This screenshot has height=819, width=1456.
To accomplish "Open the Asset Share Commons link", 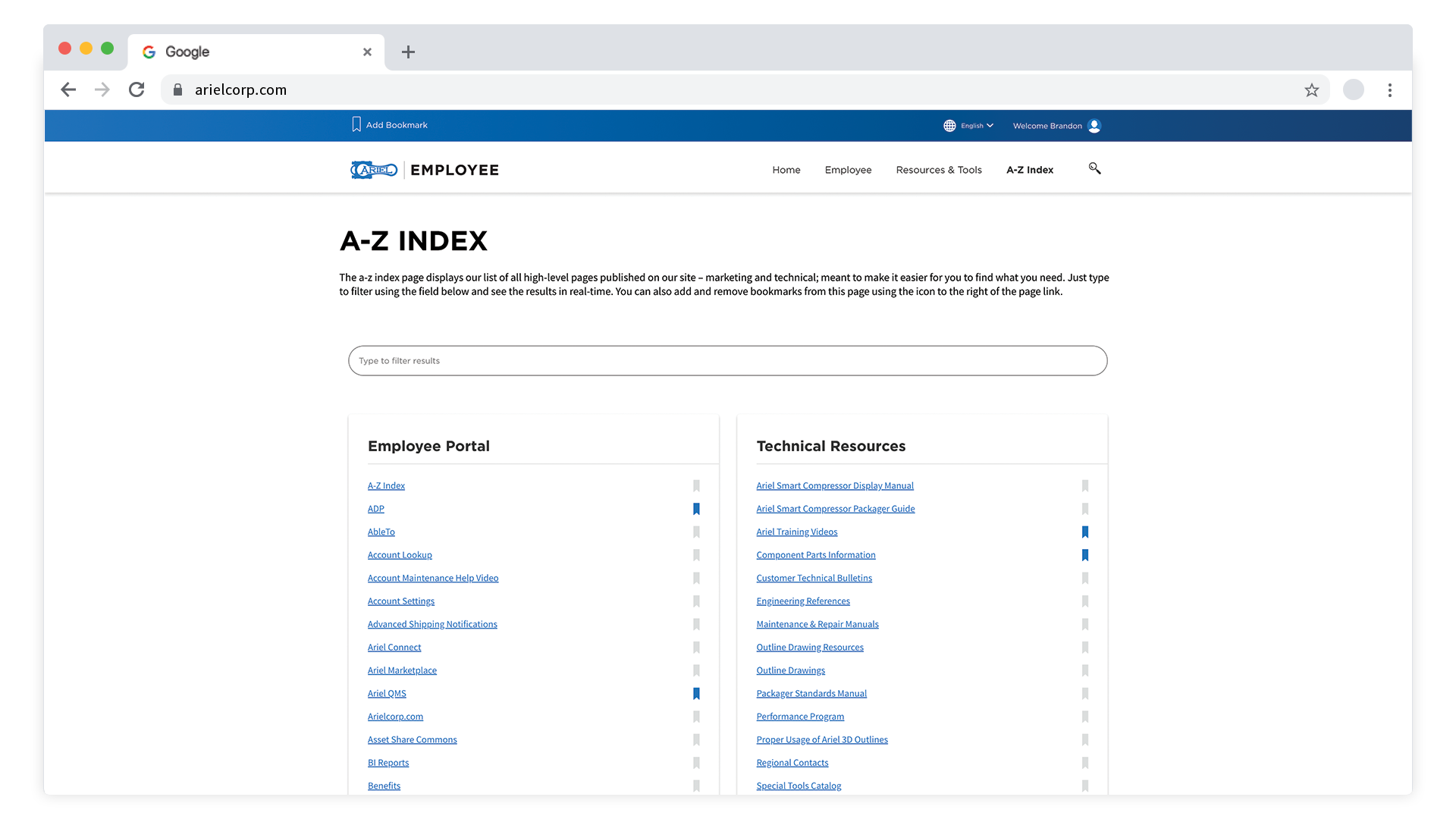I will 413,740.
